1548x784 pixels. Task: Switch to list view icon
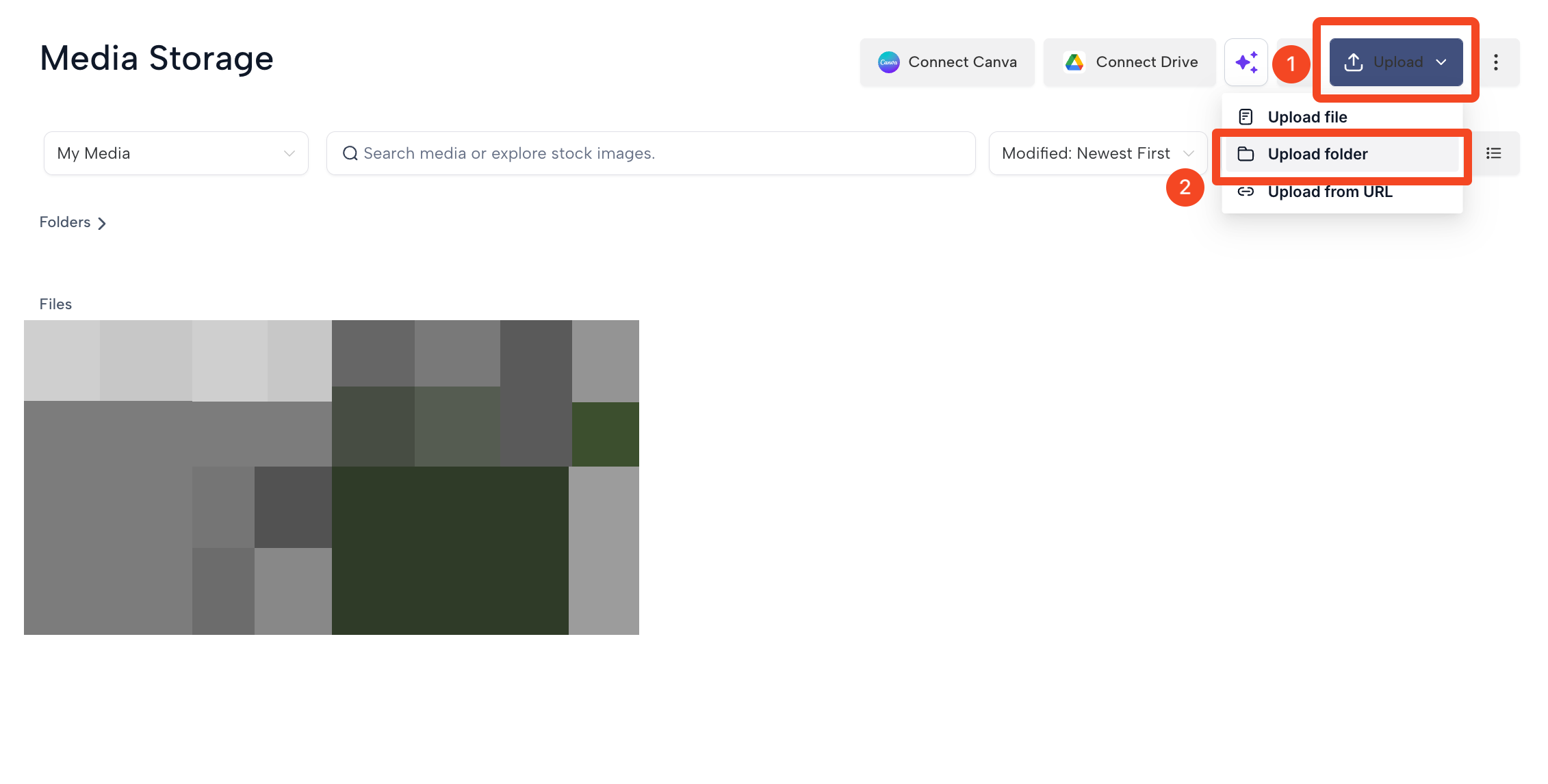tap(1494, 153)
